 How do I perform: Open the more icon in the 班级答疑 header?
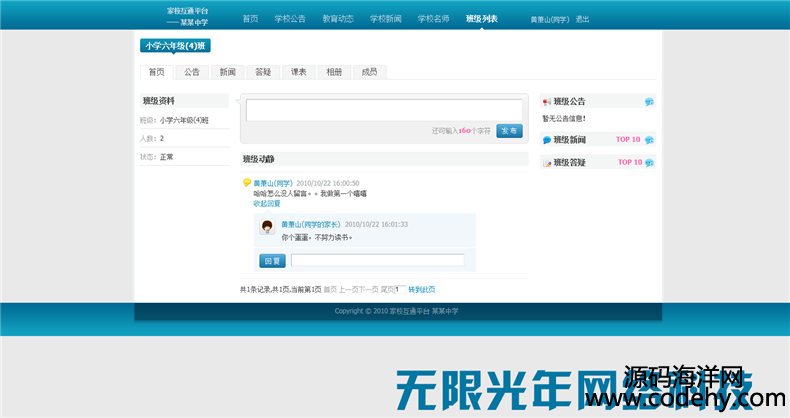(649, 163)
